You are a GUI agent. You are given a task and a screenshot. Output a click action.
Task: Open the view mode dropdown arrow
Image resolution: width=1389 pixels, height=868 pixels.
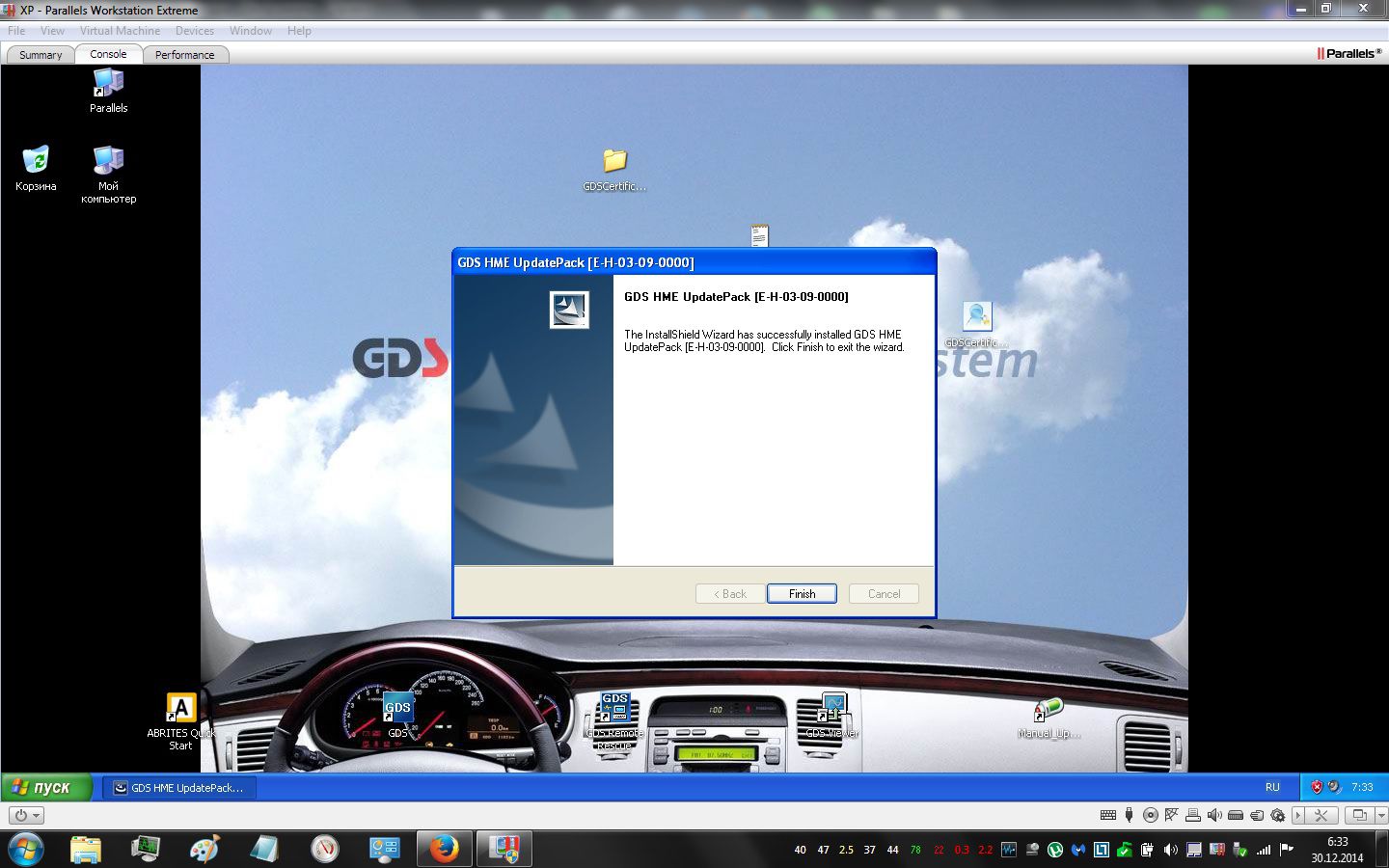[1381, 815]
